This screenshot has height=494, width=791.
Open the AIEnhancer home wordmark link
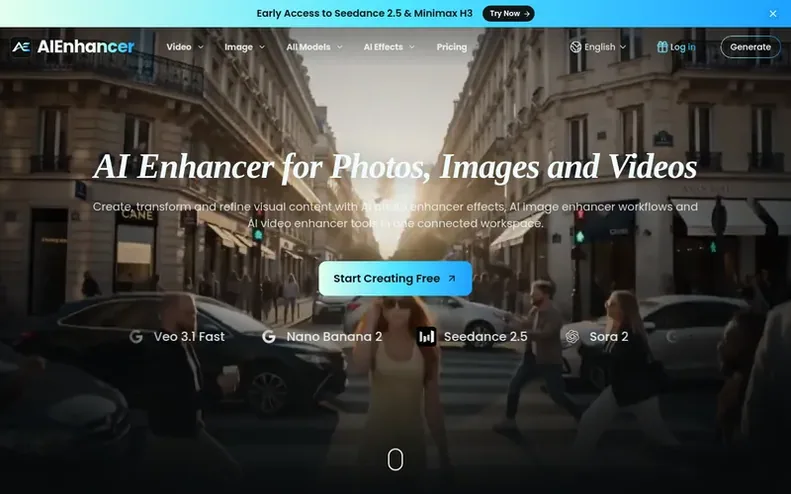tap(86, 47)
